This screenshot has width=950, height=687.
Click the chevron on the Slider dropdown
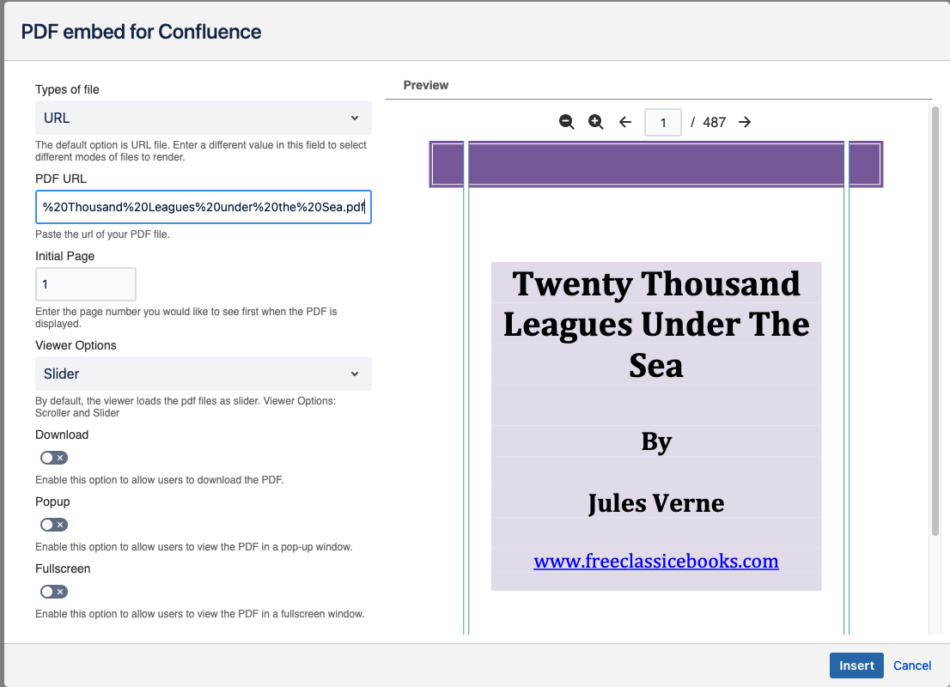pyautogui.click(x=354, y=374)
